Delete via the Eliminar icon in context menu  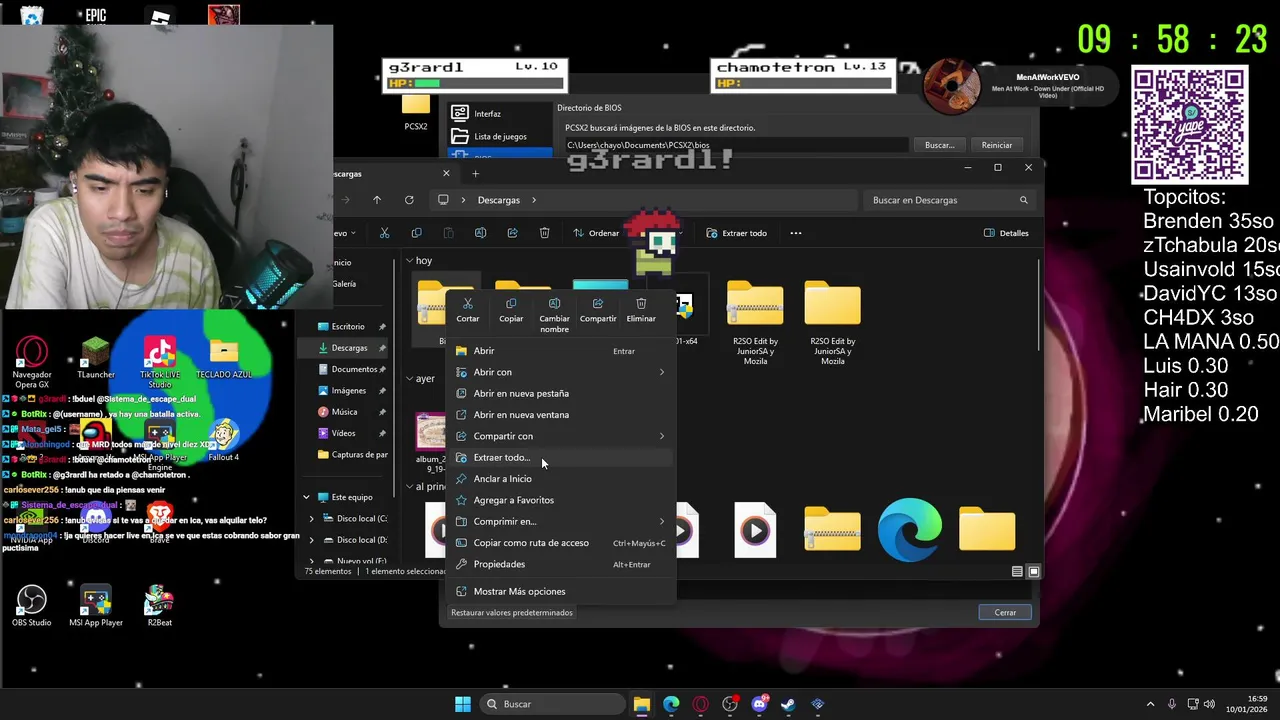(x=641, y=310)
